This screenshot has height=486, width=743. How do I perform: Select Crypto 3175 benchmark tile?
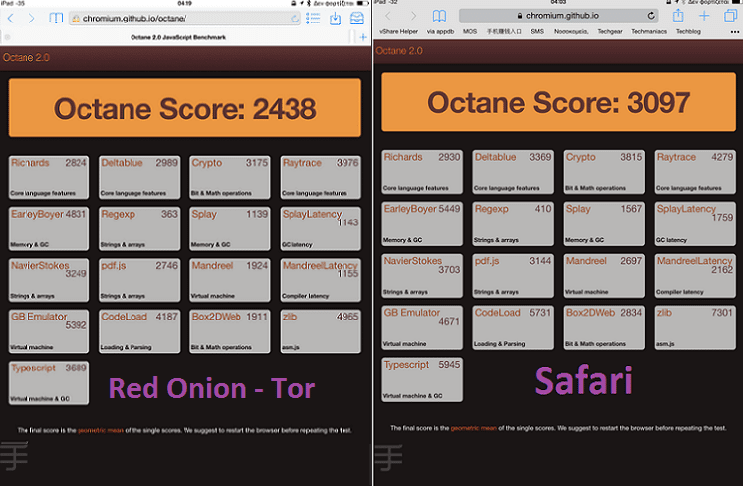coord(230,177)
